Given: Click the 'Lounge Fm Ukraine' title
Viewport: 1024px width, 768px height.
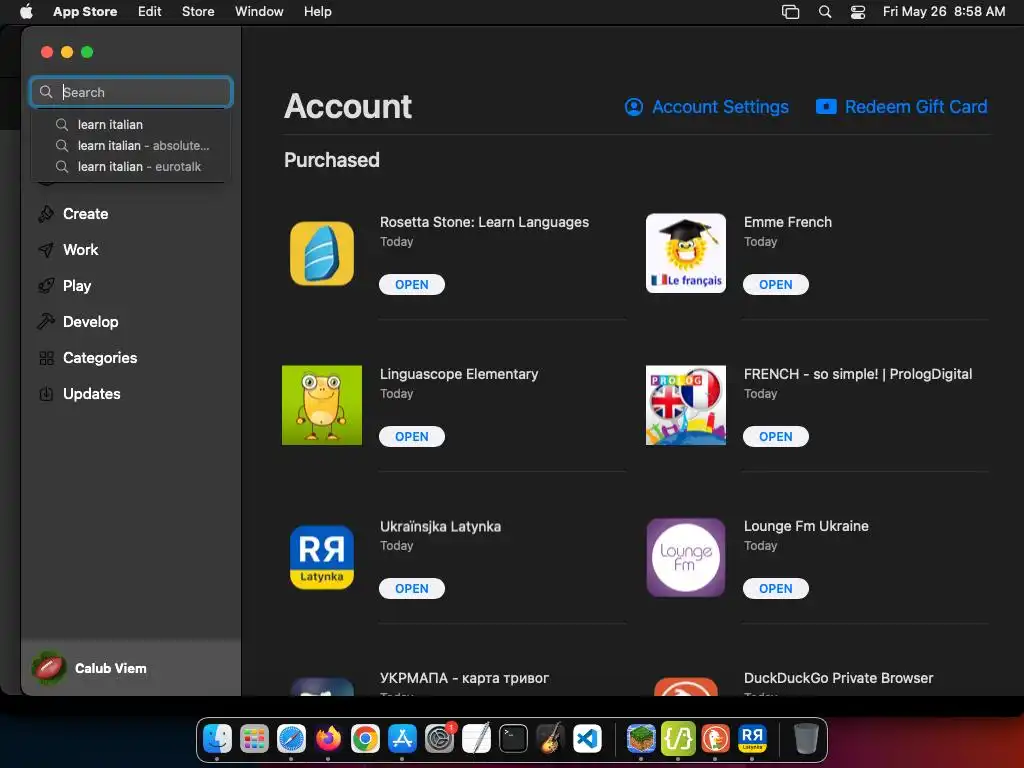Looking at the screenshot, I should pyautogui.click(x=806, y=526).
